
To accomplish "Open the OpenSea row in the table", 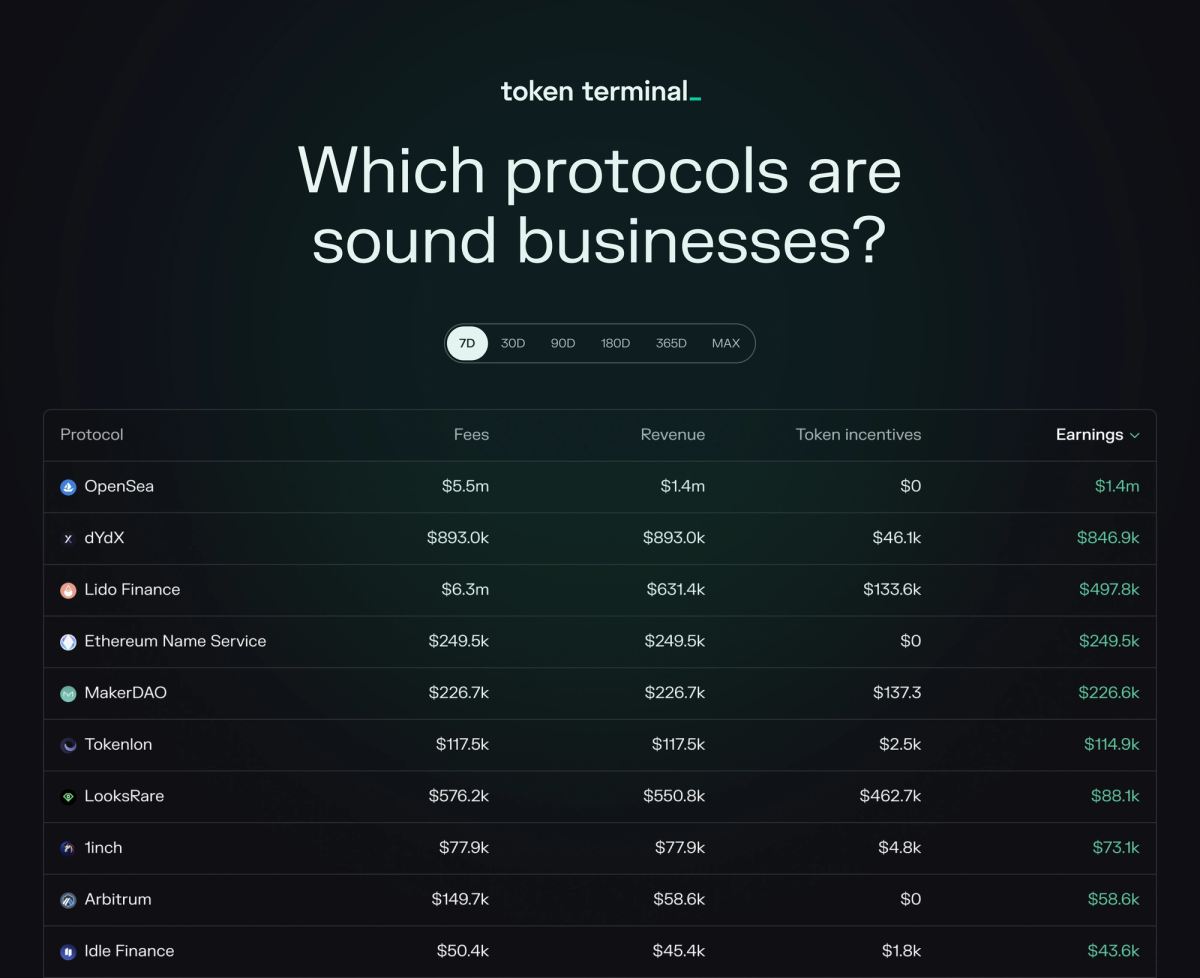I will [600, 486].
